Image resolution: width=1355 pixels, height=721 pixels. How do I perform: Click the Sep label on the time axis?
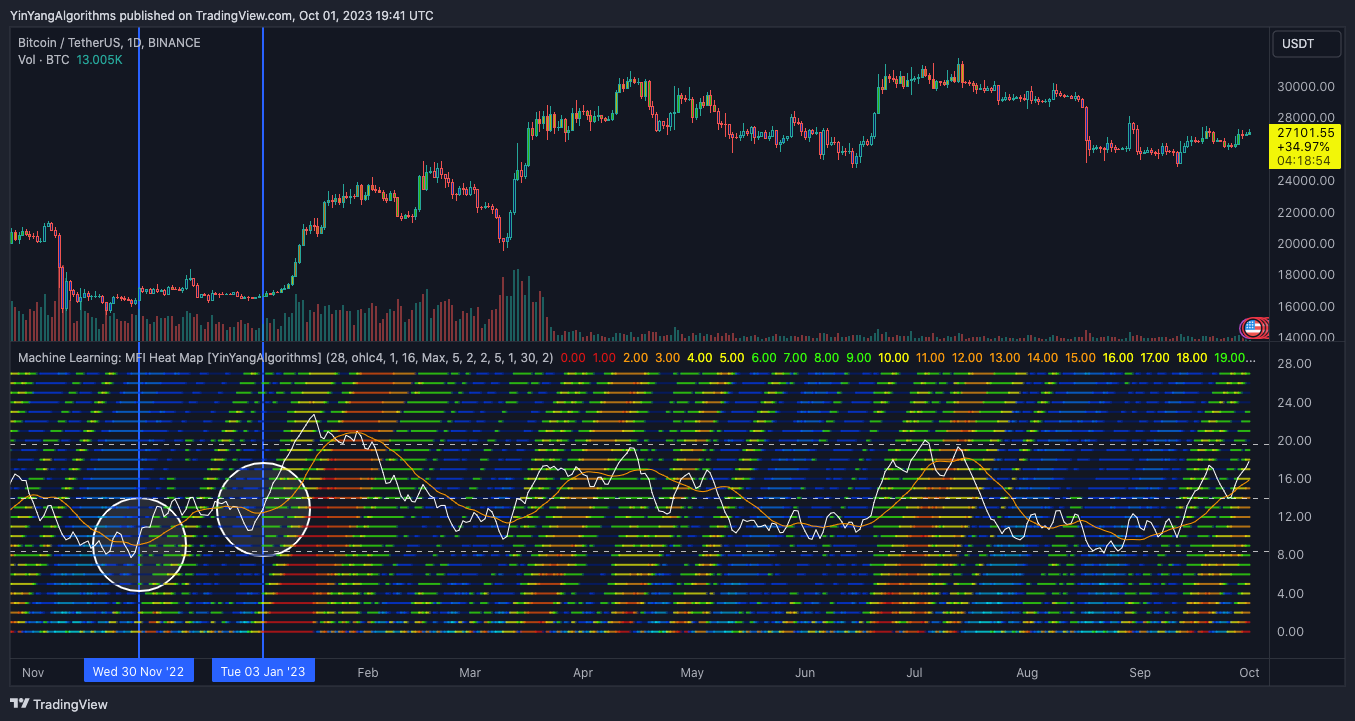tap(1140, 672)
